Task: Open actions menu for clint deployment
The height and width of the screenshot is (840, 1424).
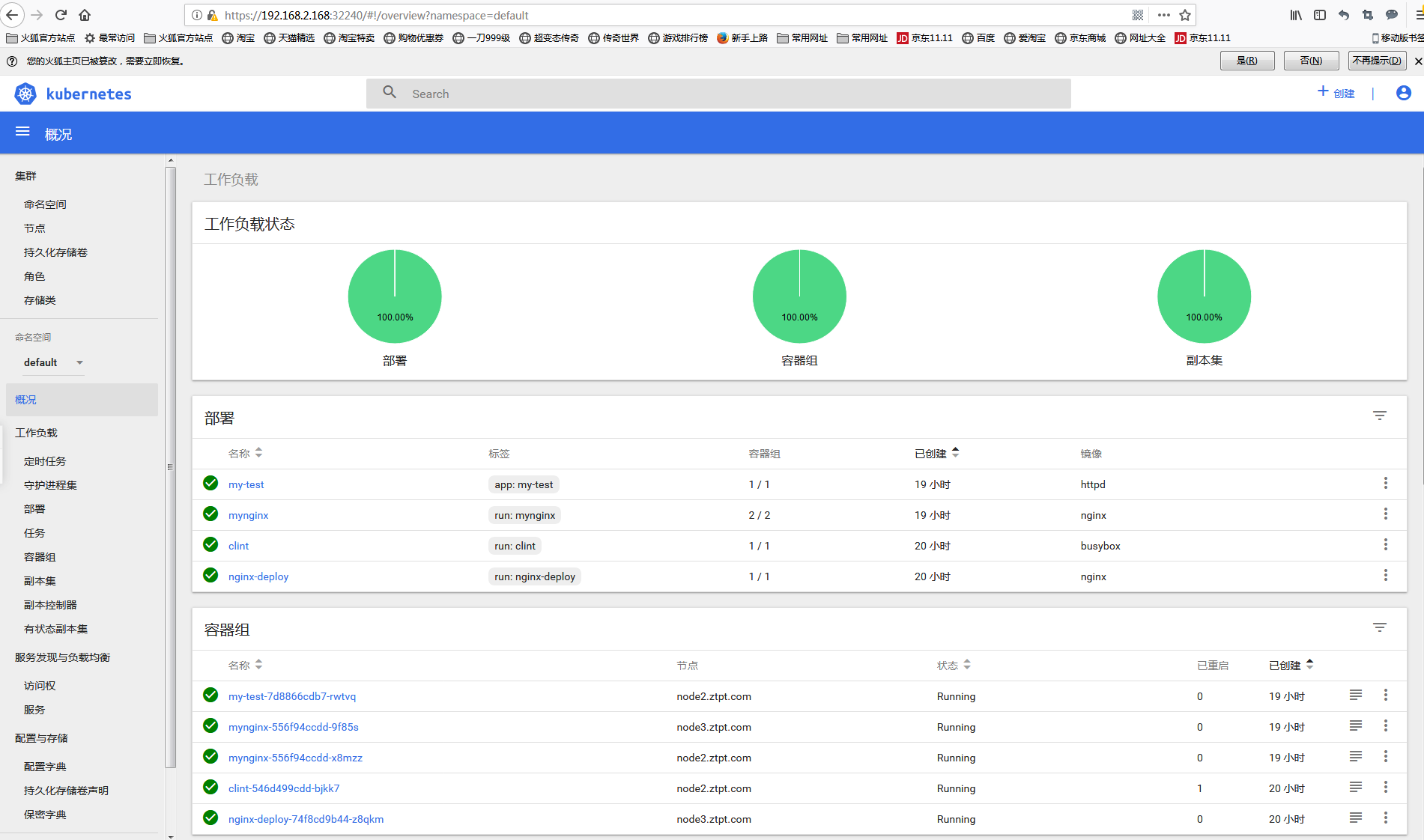Action: 1385,545
